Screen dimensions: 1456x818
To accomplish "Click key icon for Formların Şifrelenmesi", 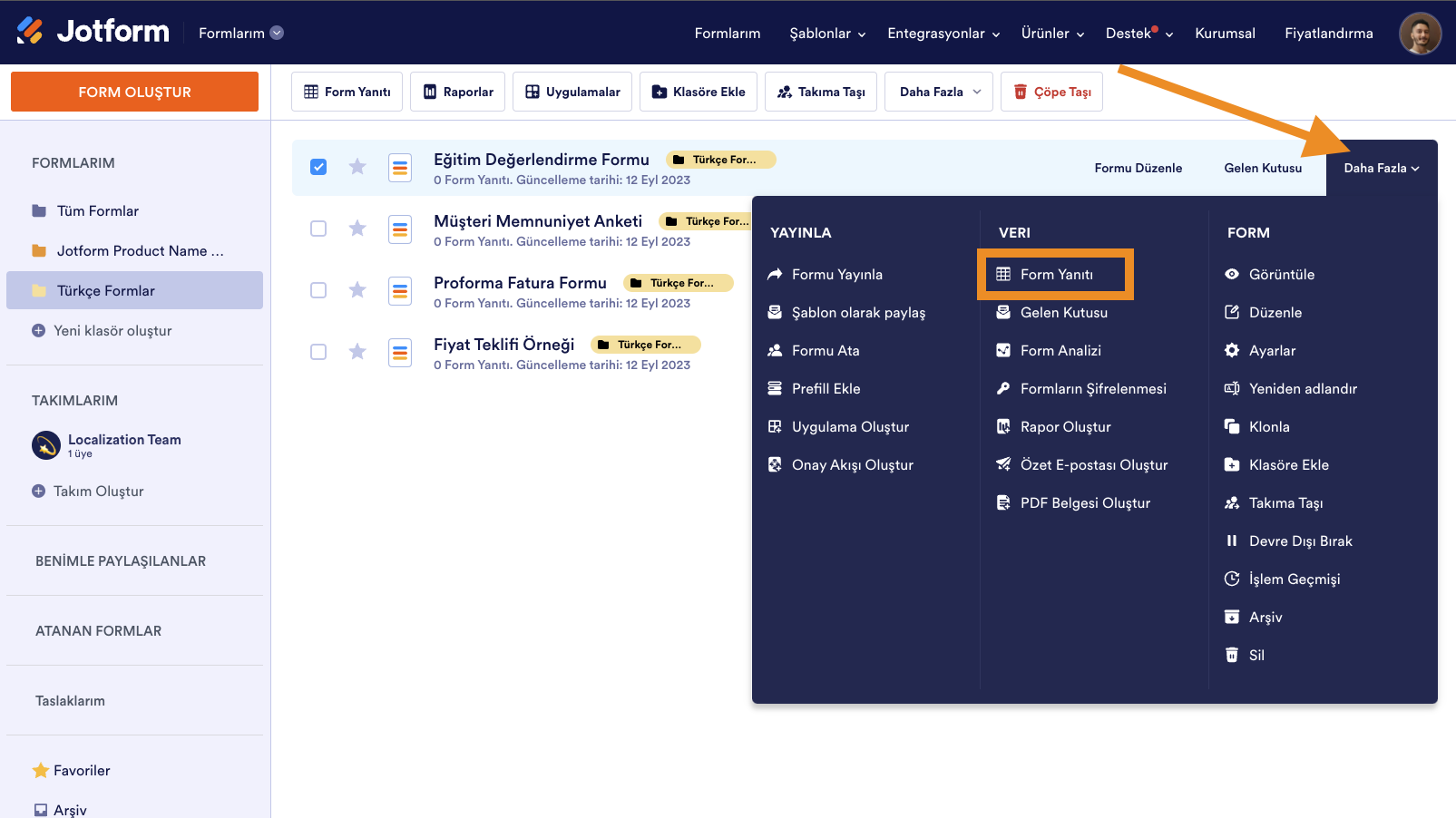I will point(1003,388).
